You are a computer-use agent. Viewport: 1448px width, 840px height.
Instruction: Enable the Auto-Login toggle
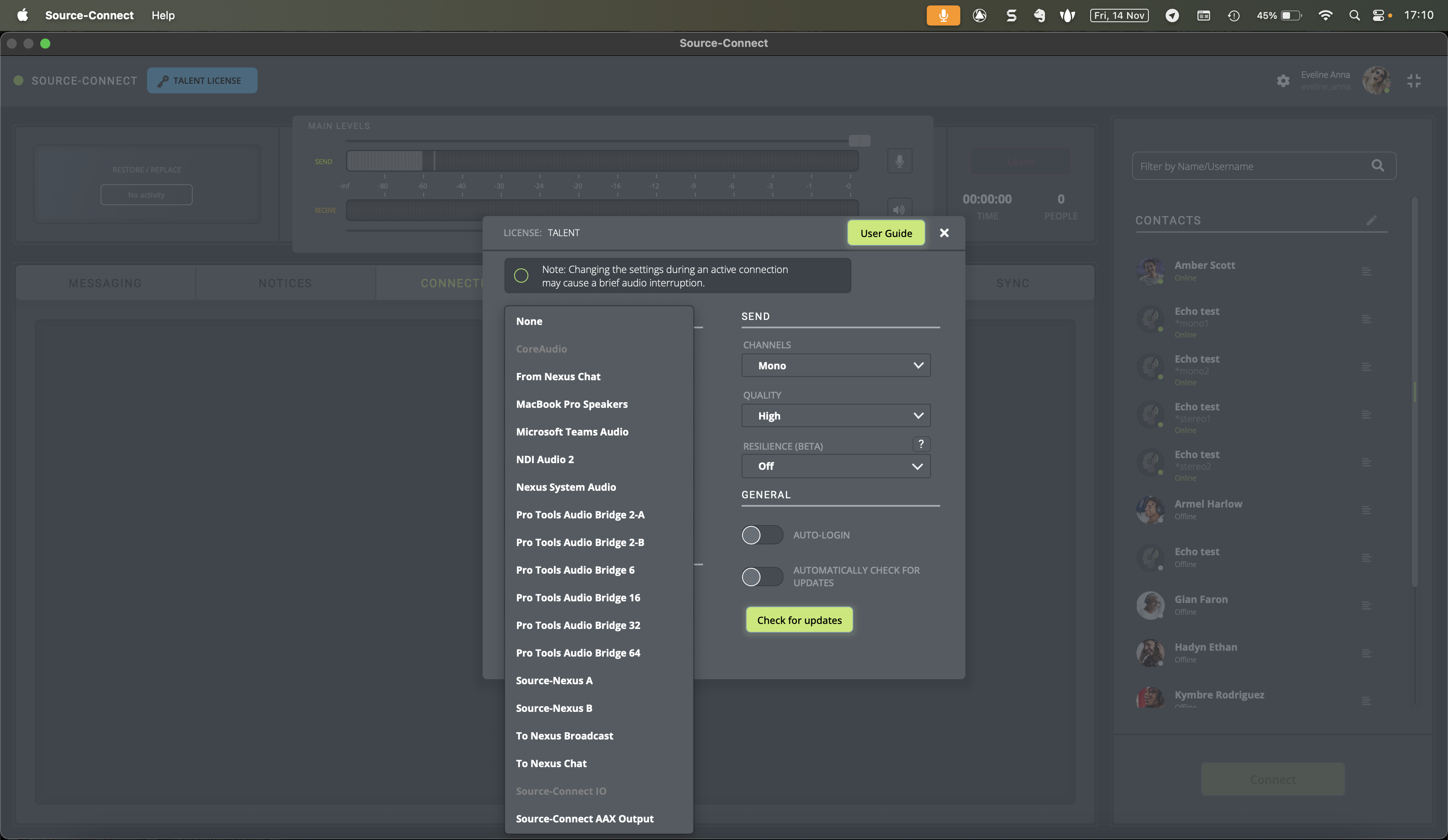tap(762, 535)
